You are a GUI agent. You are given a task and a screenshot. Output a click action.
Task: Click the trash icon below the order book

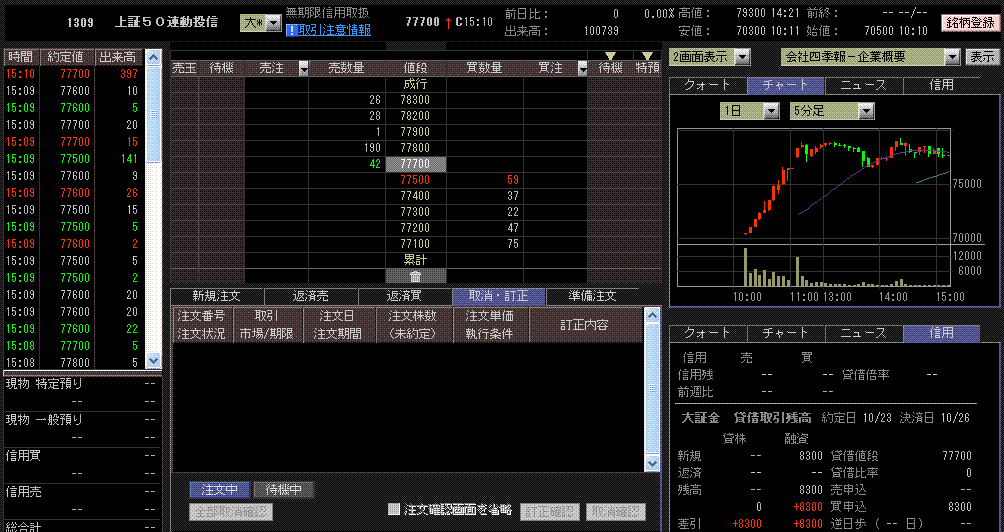click(x=415, y=276)
